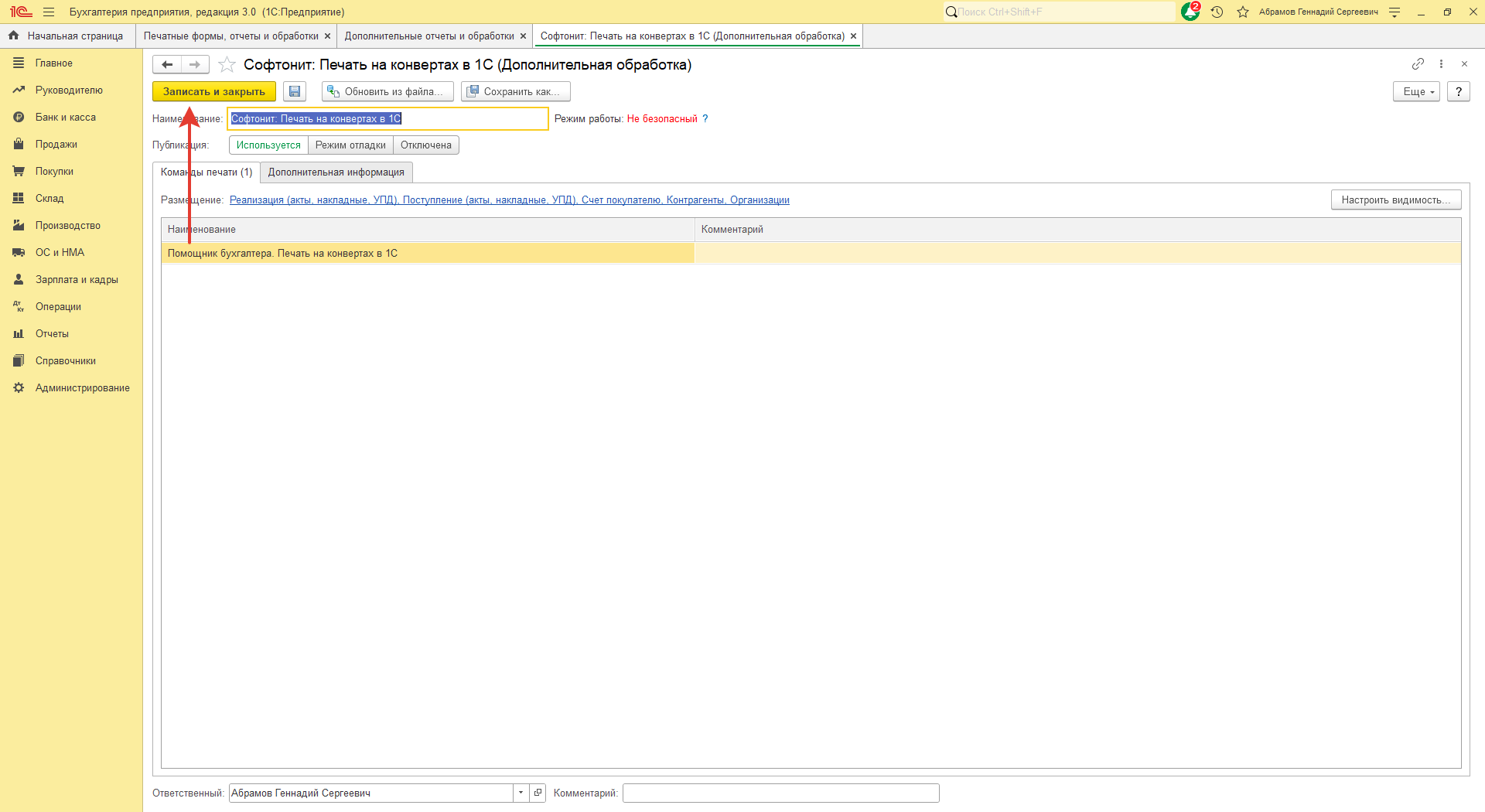Open the Ответственный dropdown arrow
Screen dimensions: 1485x812
pyautogui.click(x=521, y=793)
